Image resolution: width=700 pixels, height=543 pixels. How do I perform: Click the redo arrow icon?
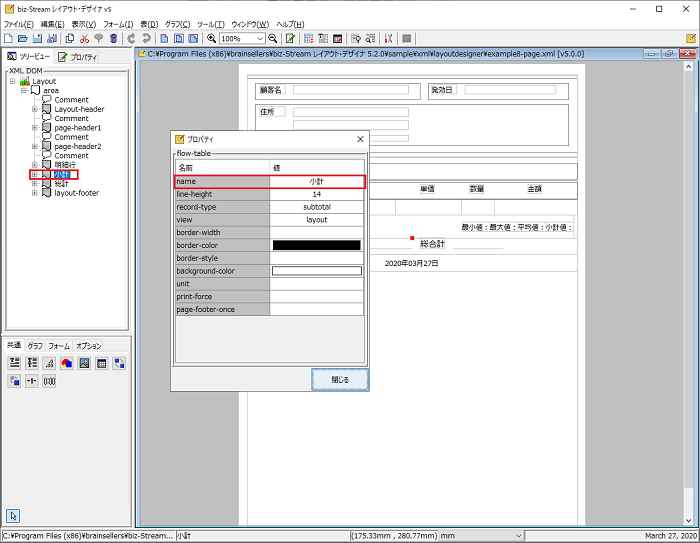[x=146, y=38]
